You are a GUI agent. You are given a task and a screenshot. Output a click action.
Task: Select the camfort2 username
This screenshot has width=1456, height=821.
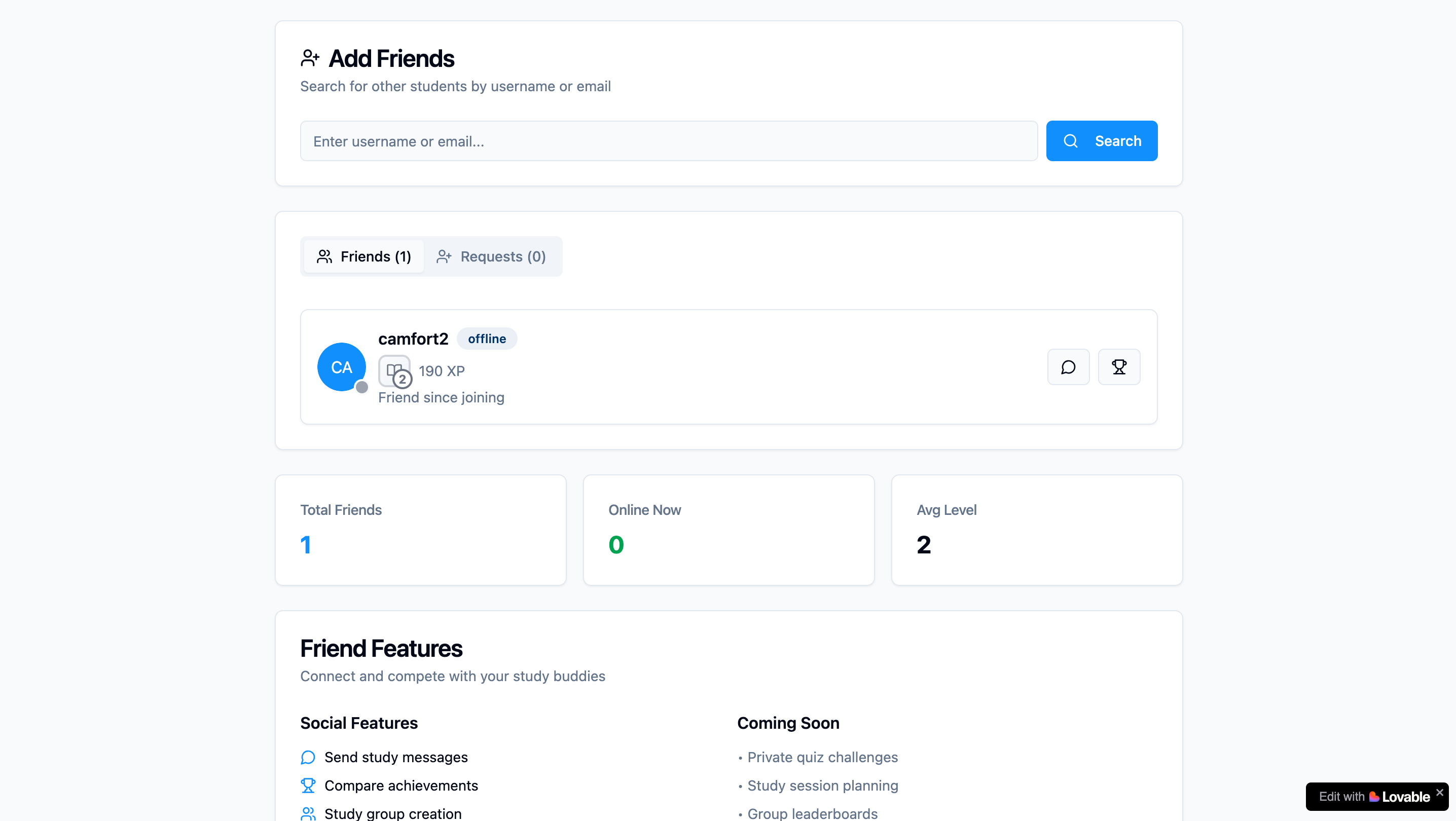pyautogui.click(x=413, y=339)
